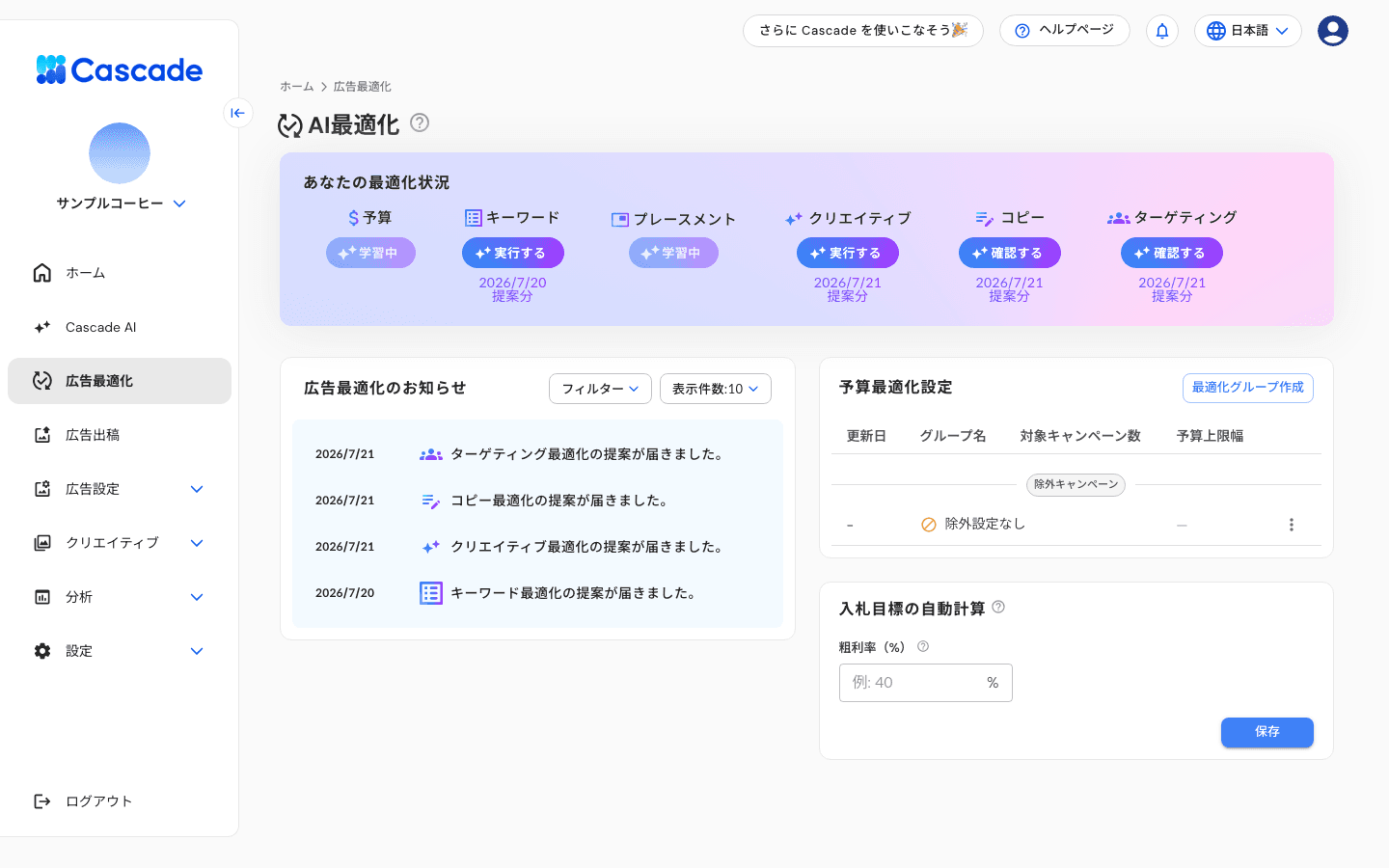Screen dimensions: 1389x868
Task: Click the home icon in the sidebar
Action: coord(42,273)
